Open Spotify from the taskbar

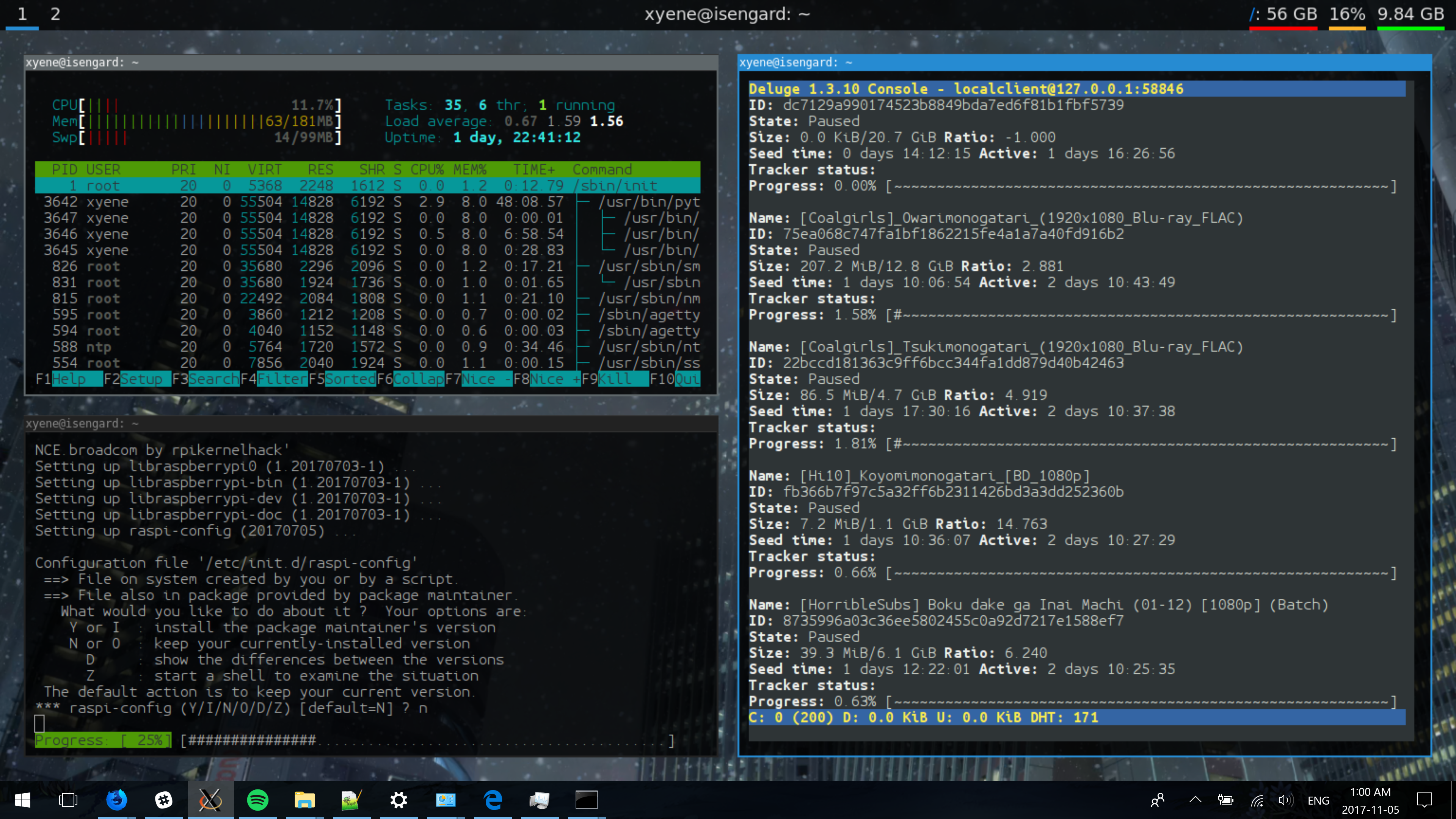258,799
